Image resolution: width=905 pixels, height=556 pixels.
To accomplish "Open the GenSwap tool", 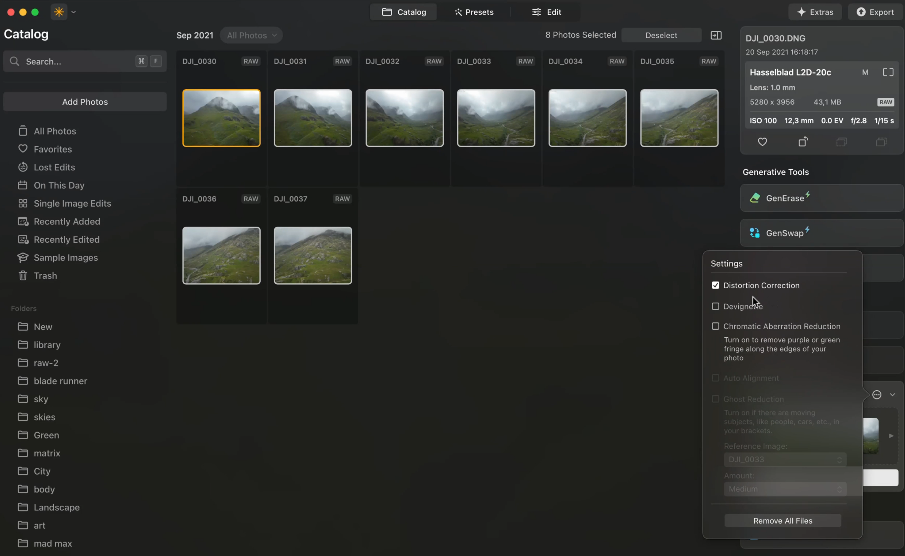I will (822, 233).
